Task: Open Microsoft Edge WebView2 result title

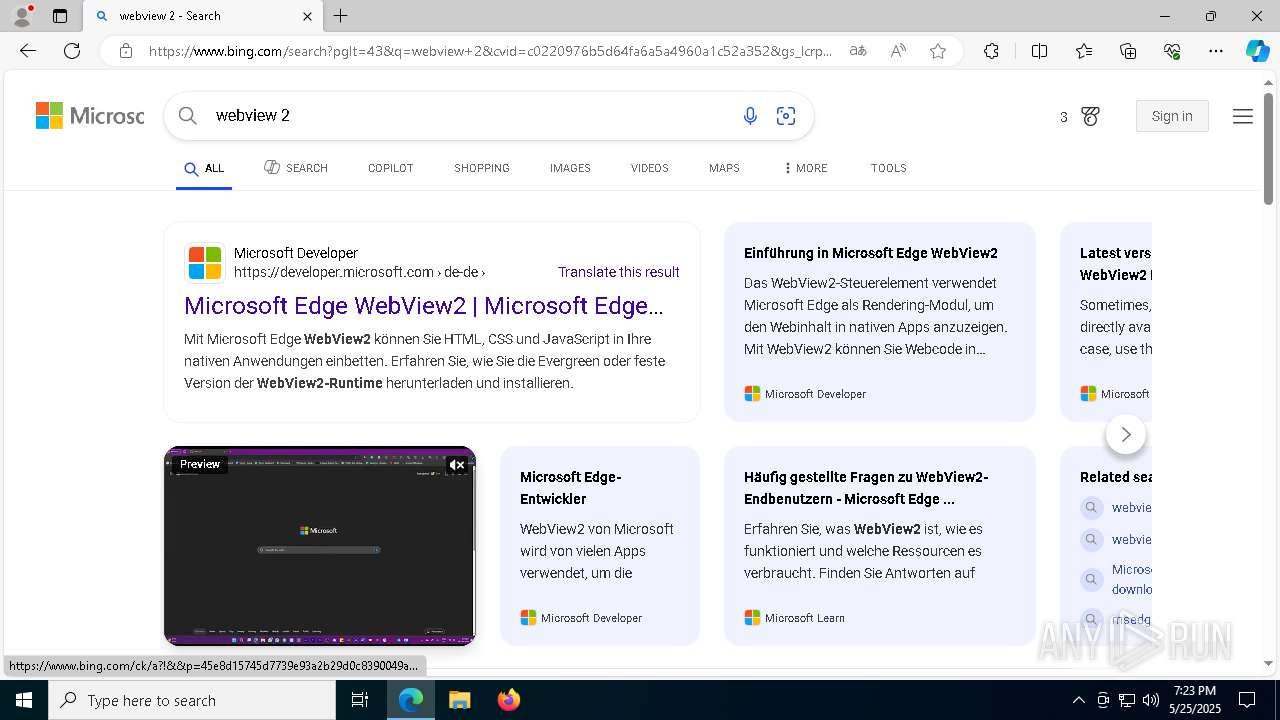Action: [424, 306]
